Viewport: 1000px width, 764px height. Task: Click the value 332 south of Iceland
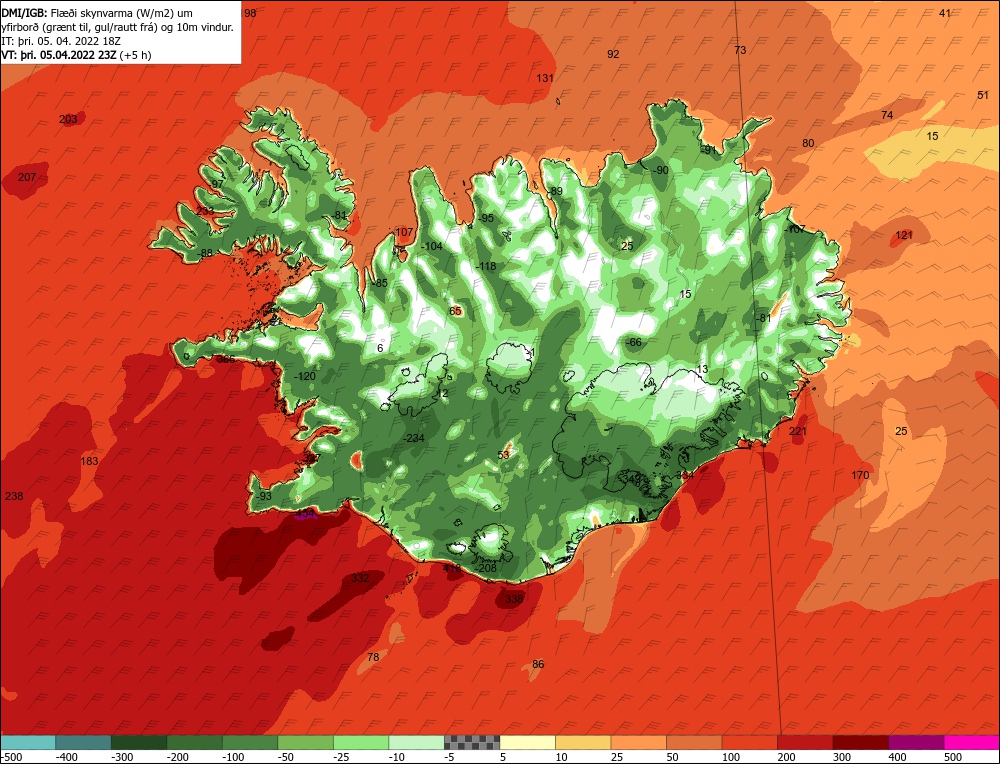coord(360,578)
